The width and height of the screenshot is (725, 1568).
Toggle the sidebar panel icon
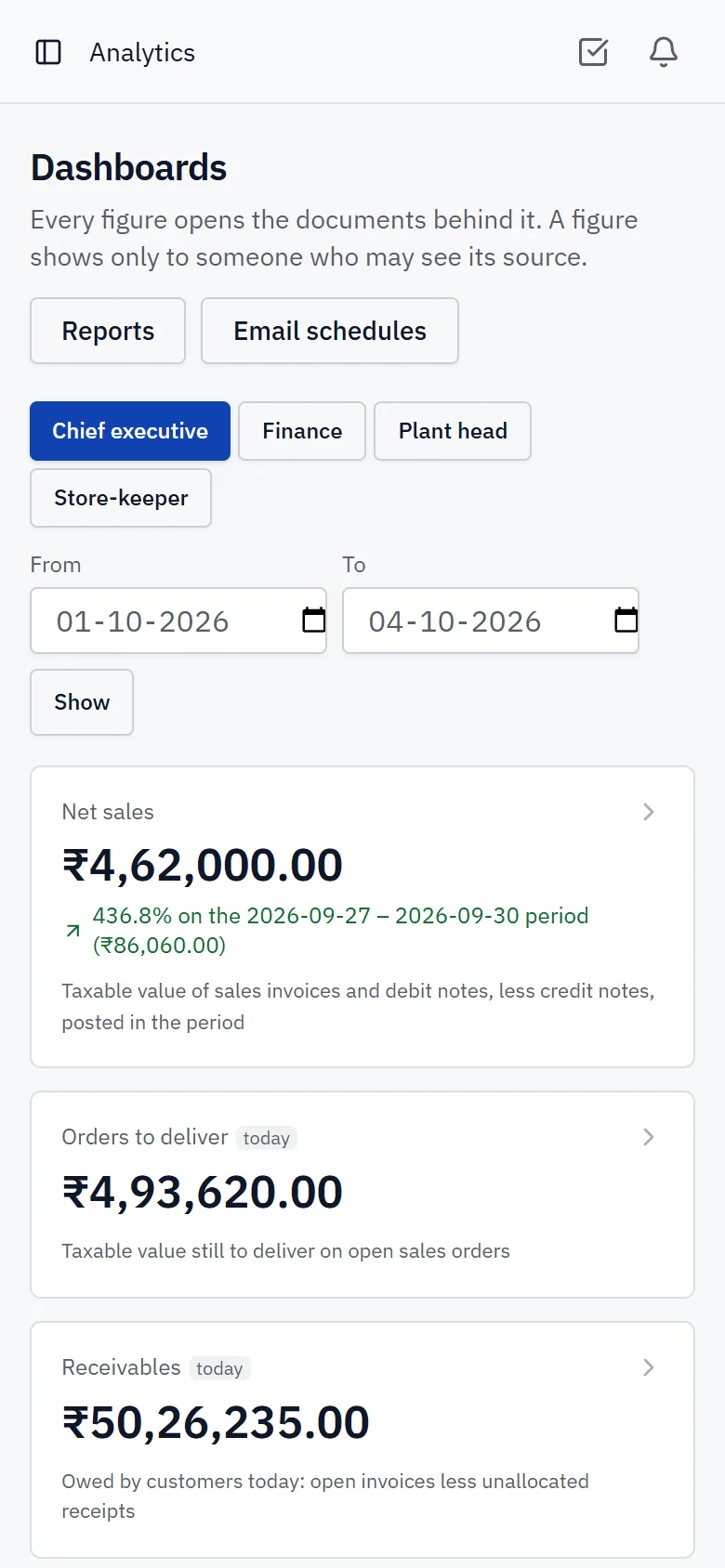tap(48, 52)
